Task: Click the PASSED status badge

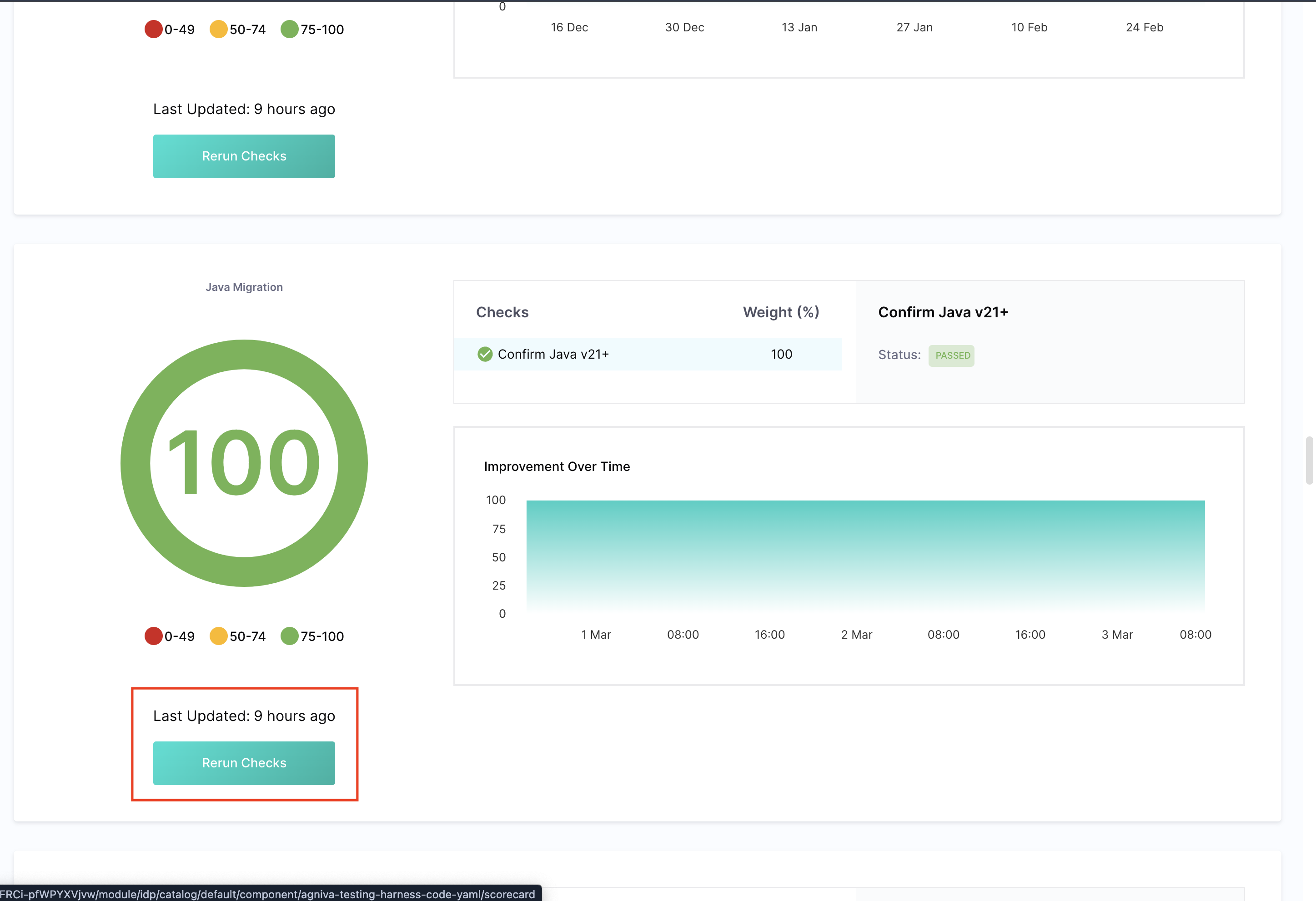Action: [x=951, y=355]
